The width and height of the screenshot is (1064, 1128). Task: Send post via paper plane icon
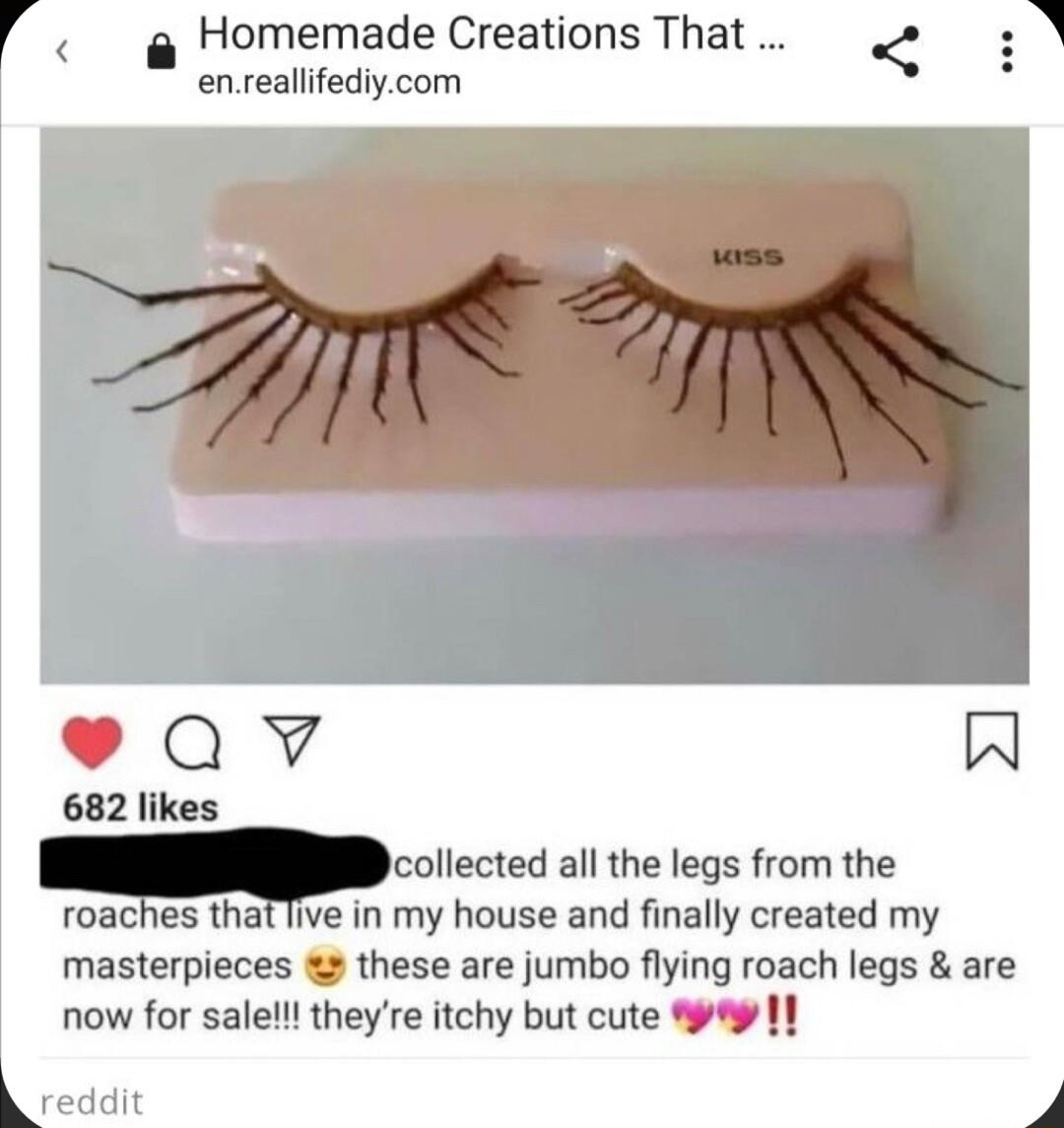[x=291, y=740]
